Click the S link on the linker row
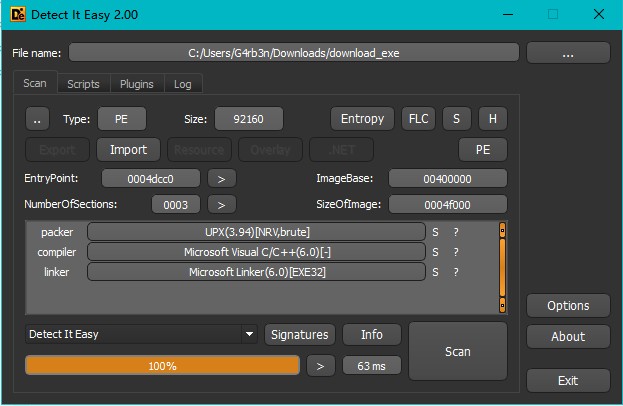 click(x=435, y=272)
